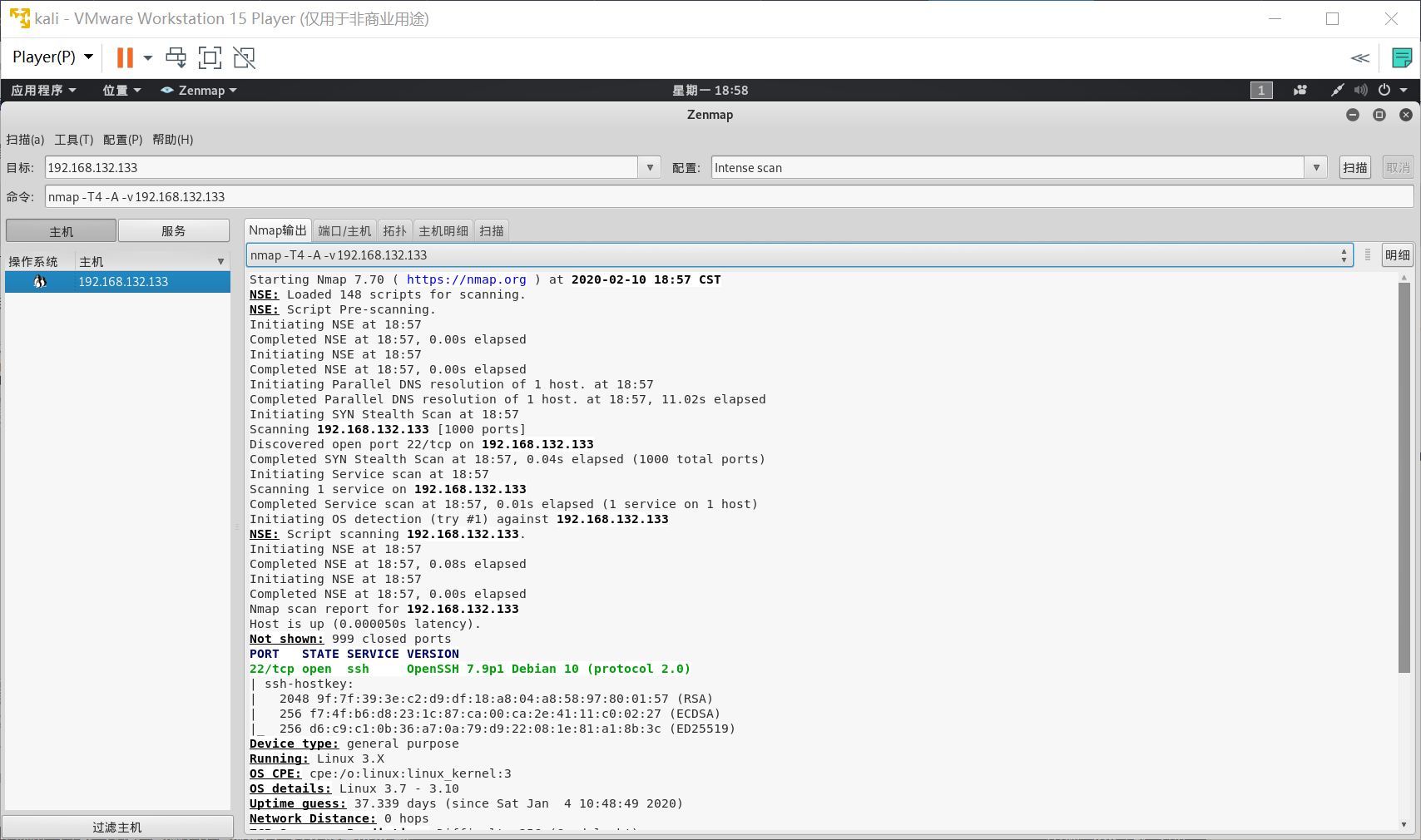Select host 192.168.132.133 in host list
The width and height of the screenshot is (1421, 840).
[123, 281]
